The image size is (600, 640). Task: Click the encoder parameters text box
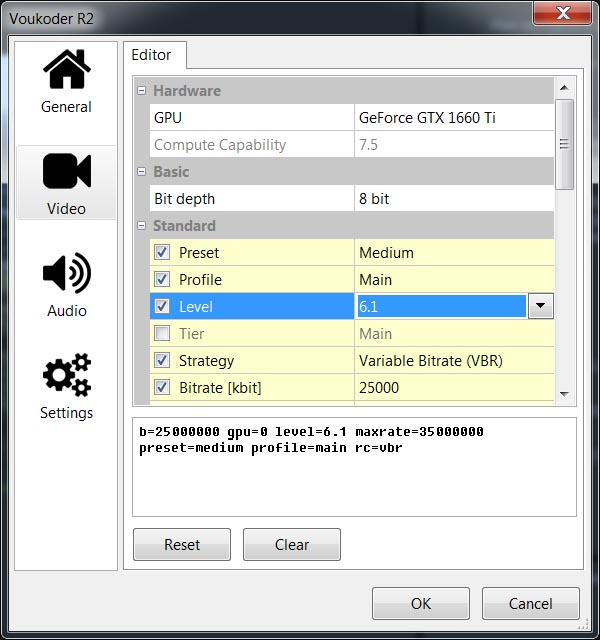[x=354, y=467]
